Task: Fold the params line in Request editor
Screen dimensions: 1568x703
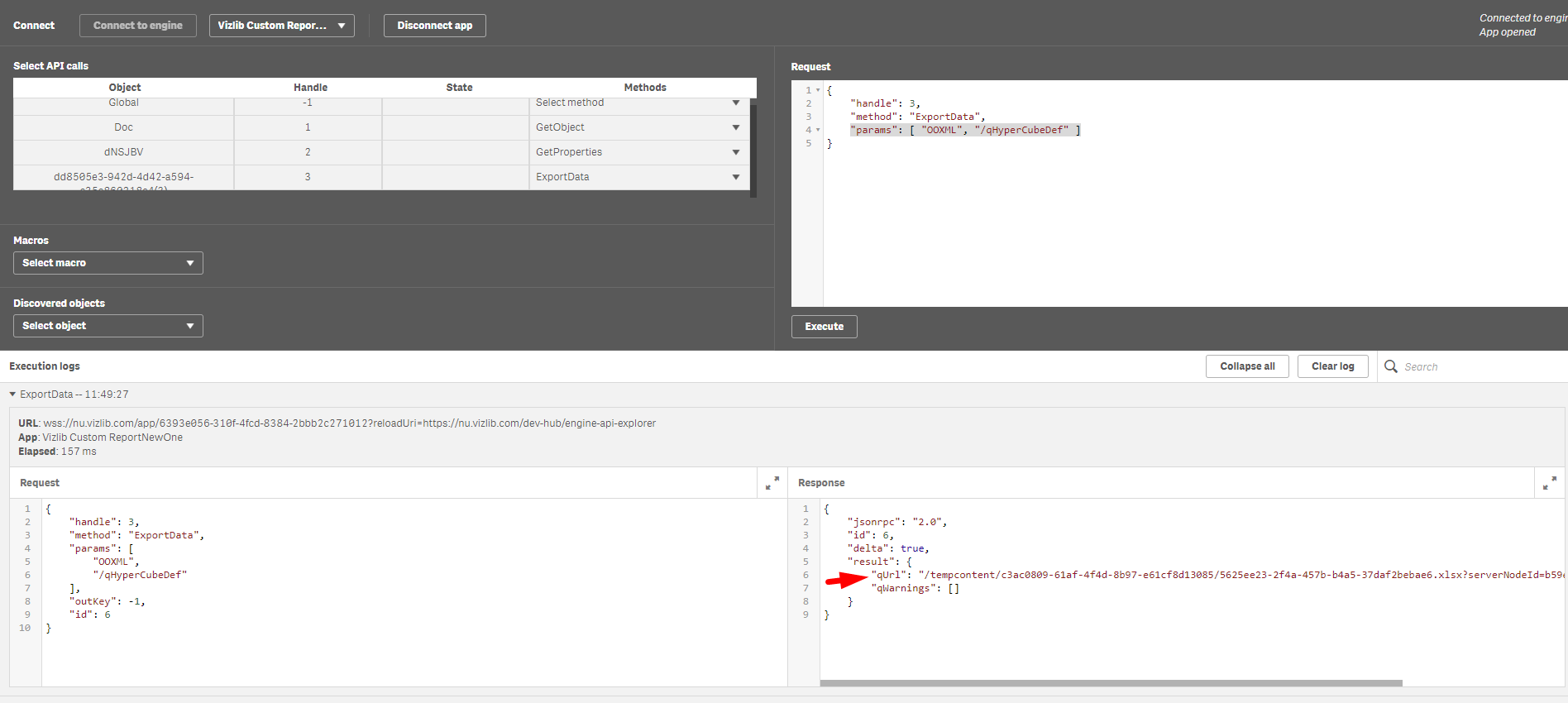Action: pyautogui.click(x=818, y=130)
